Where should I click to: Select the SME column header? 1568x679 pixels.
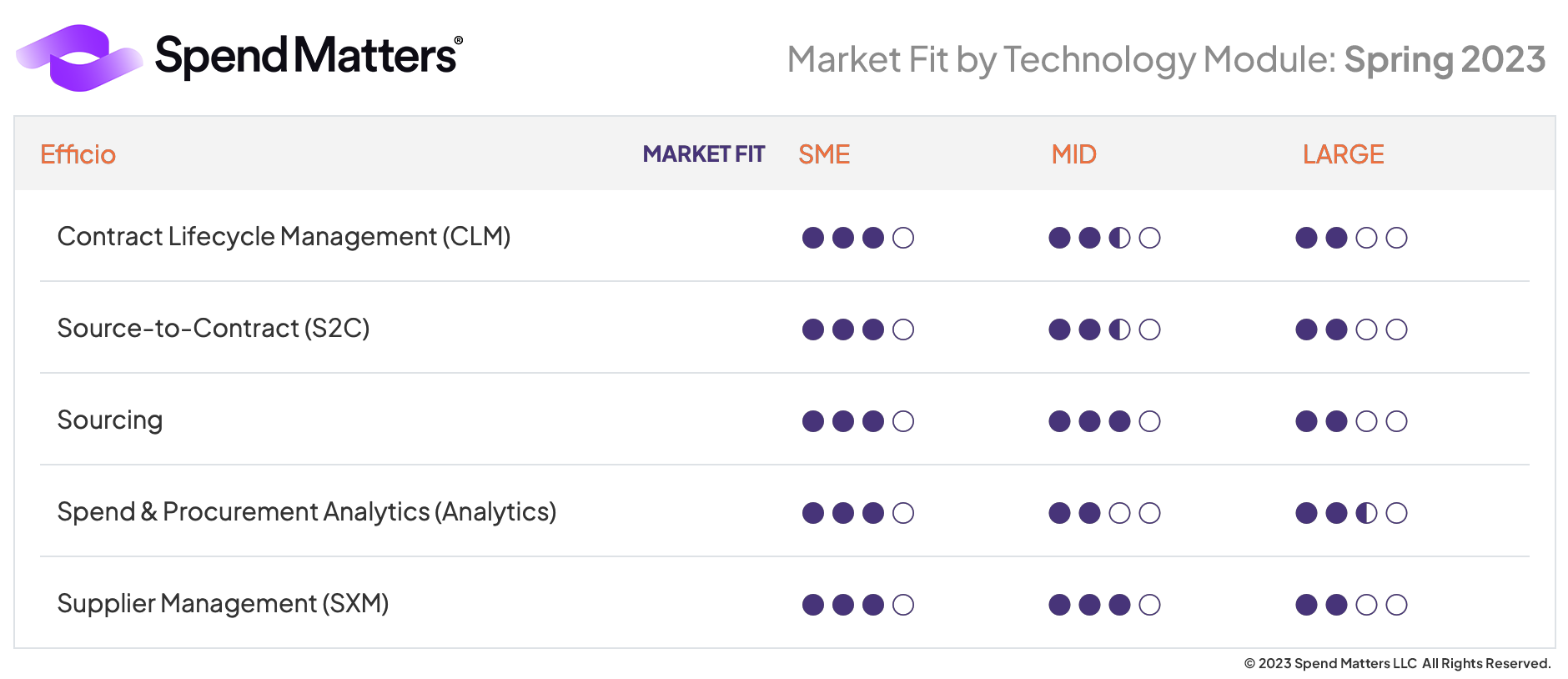coord(824,154)
